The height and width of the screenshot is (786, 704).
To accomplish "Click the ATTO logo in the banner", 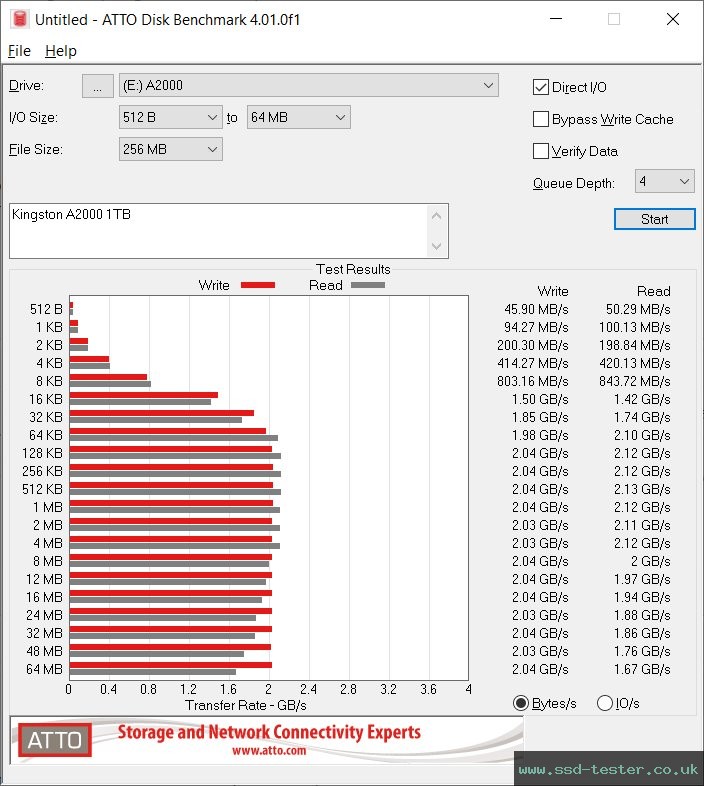I will pyautogui.click(x=55, y=740).
